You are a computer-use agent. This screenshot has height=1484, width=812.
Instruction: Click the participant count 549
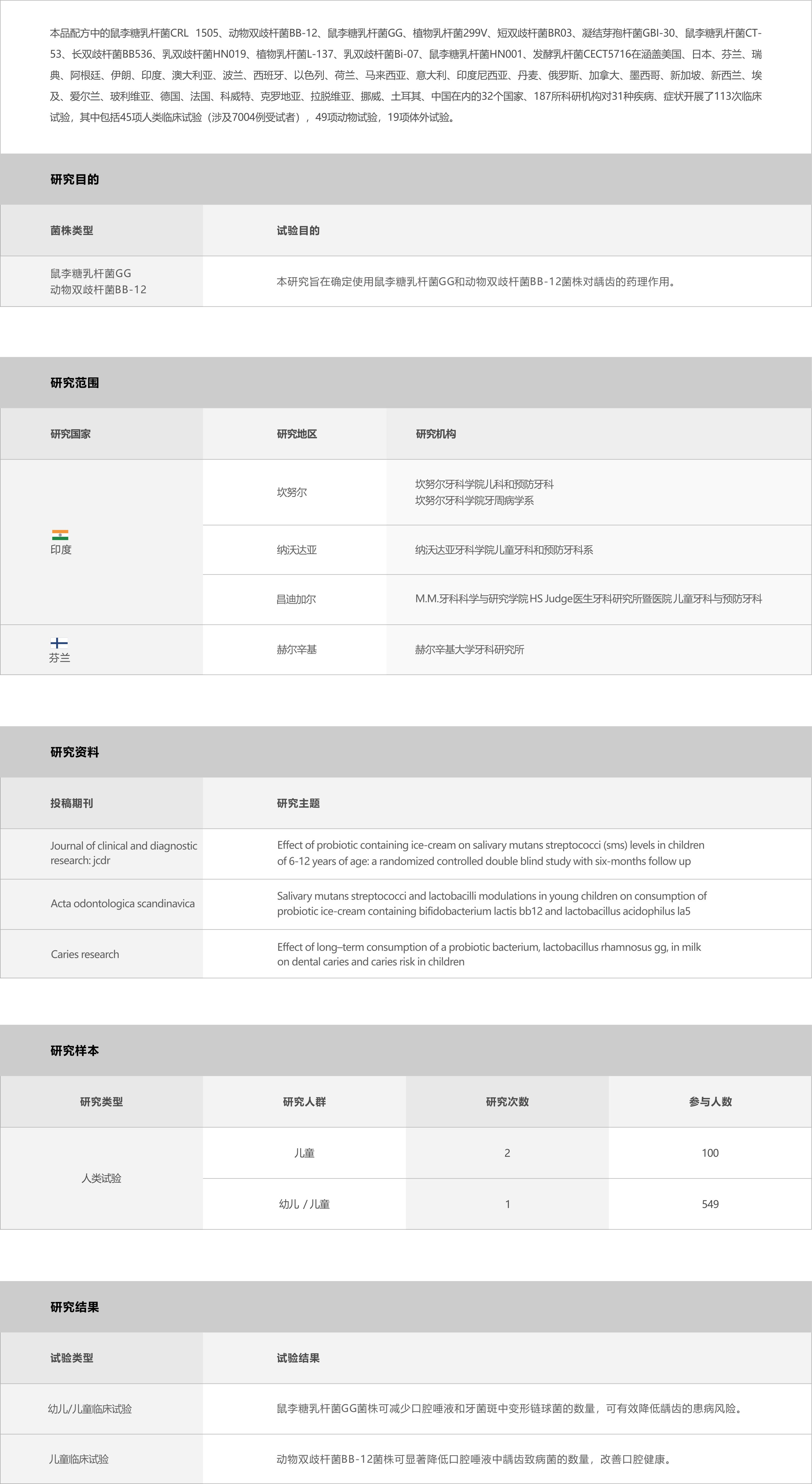pyautogui.click(x=710, y=1204)
